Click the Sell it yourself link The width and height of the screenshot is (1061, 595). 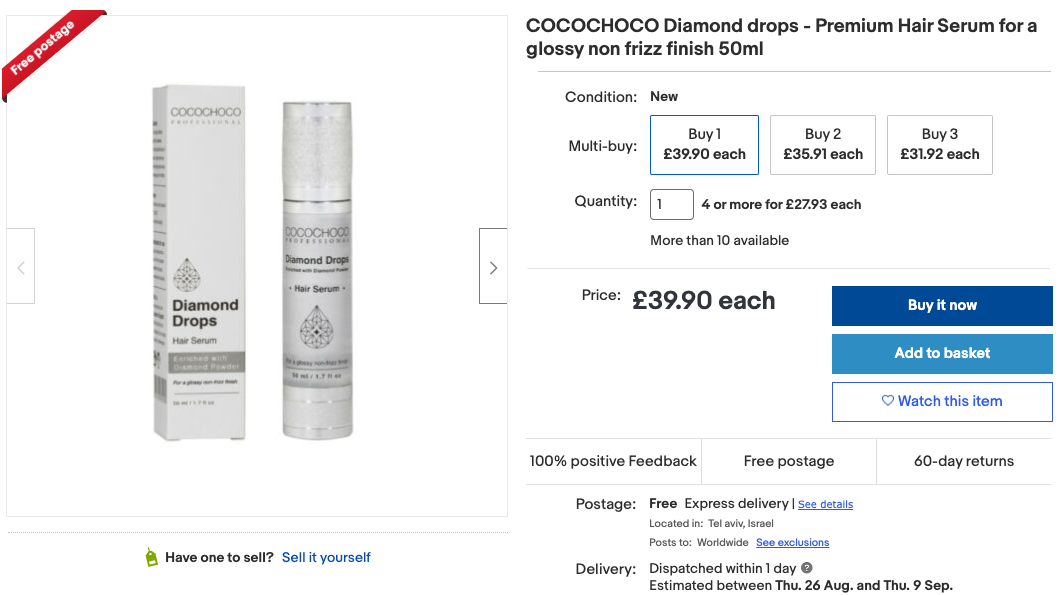(x=328, y=559)
